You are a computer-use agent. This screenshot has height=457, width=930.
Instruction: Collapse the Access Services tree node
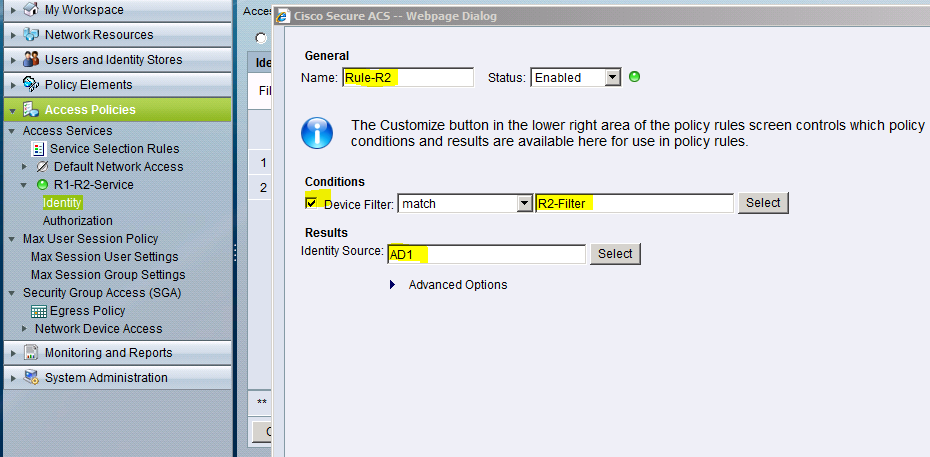pyautogui.click(x=11, y=131)
